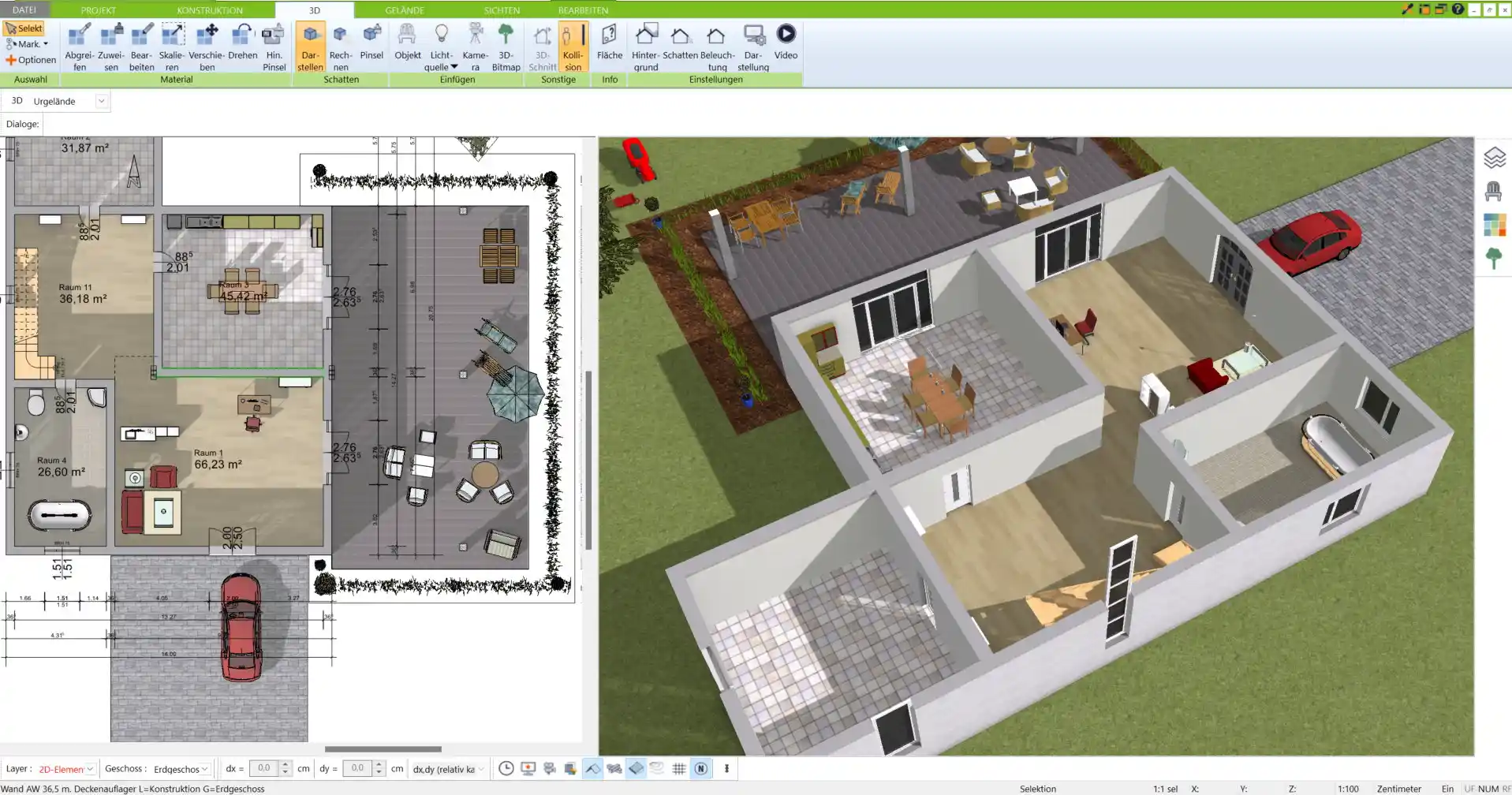
Task: Click the vertical dots overflow icon
Action: point(726,768)
